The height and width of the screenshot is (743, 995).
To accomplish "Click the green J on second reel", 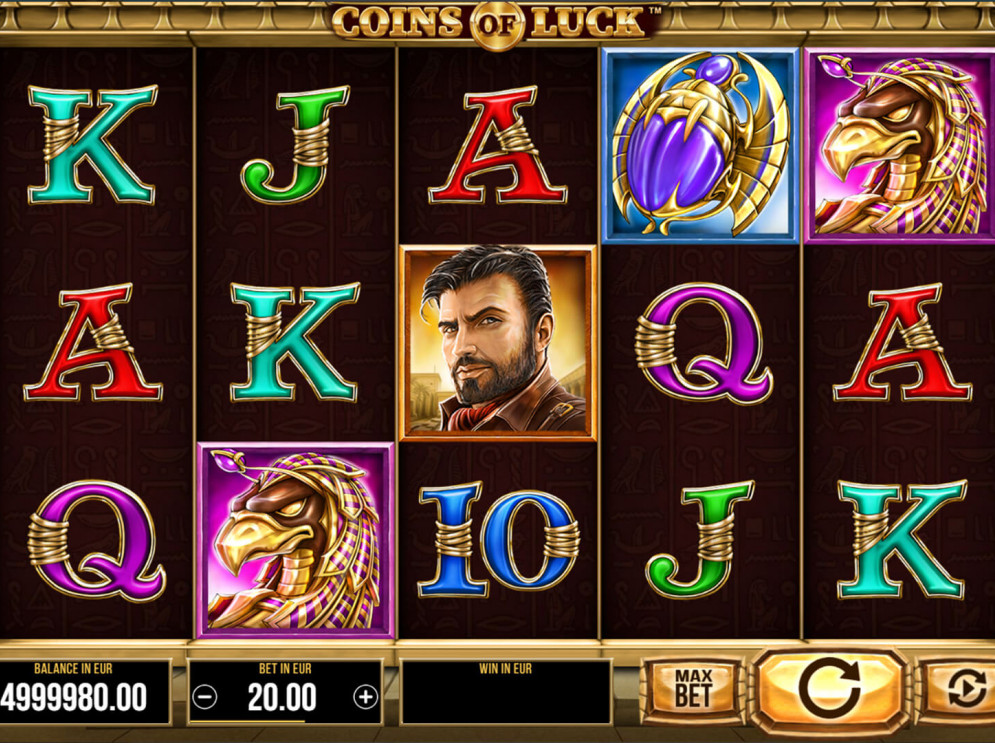I will click(296, 145).
